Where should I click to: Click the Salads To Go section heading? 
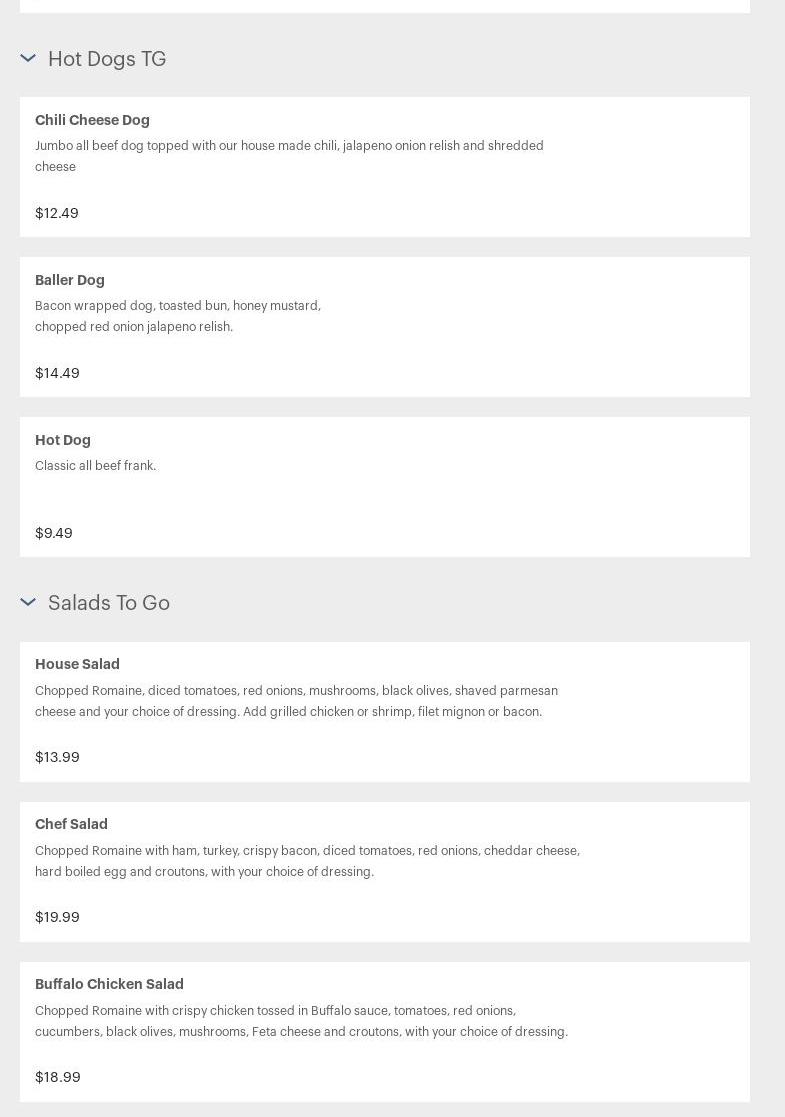coord(109,603)
